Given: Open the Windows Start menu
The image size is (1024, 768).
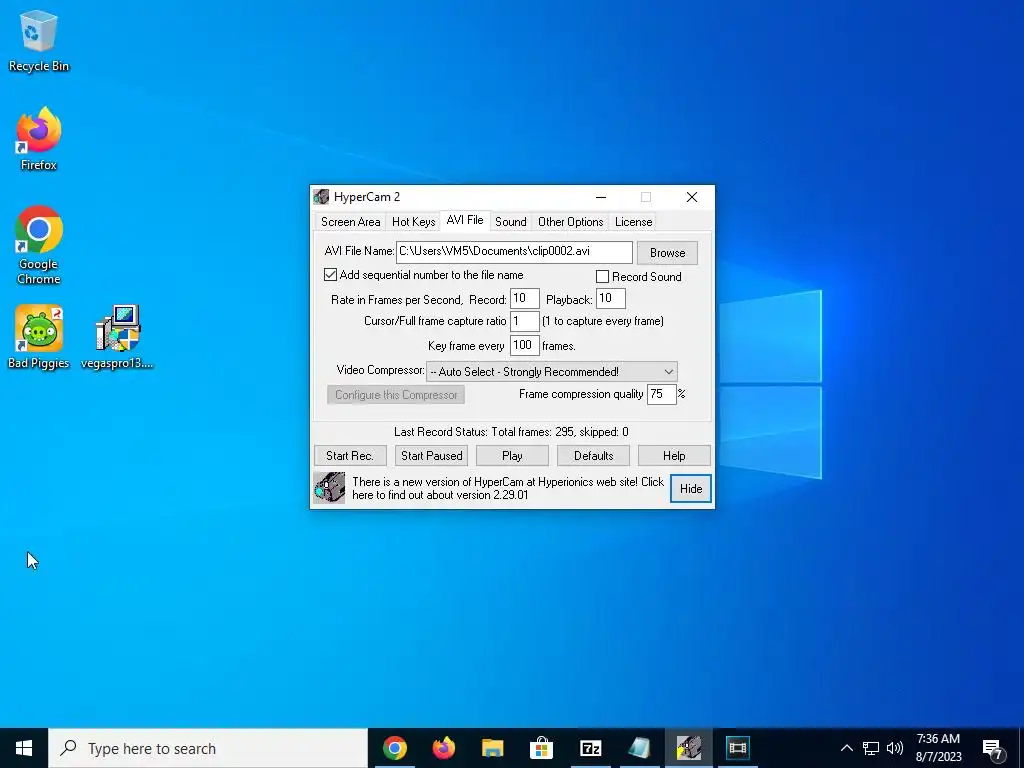Looking at the screenshot, I should 24,748.
